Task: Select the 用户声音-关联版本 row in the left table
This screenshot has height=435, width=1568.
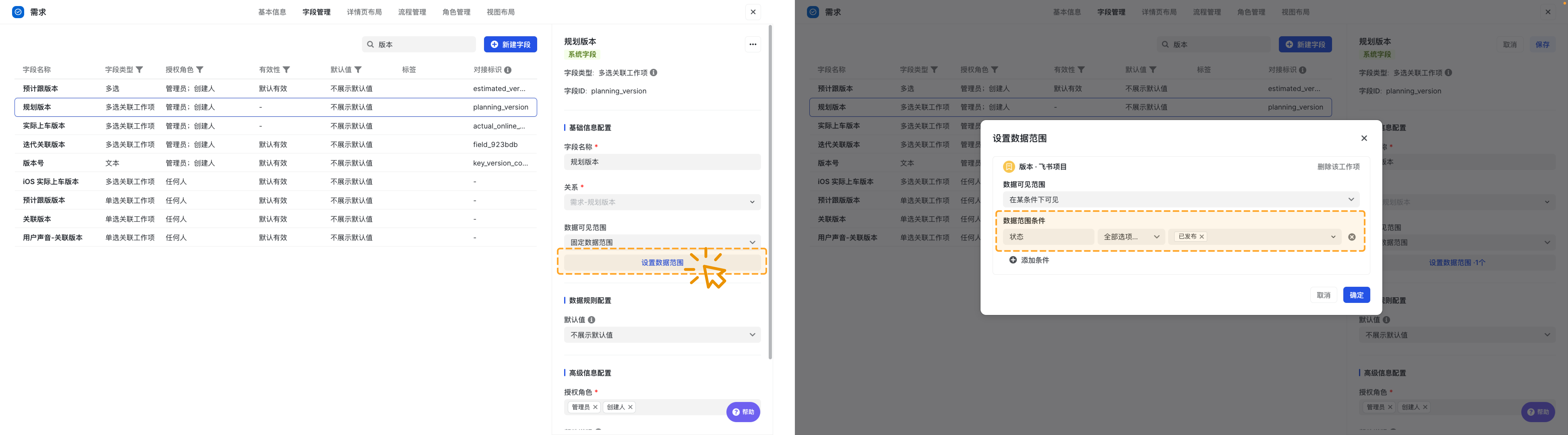Action: pyautogui.click(x=276, y=238)
